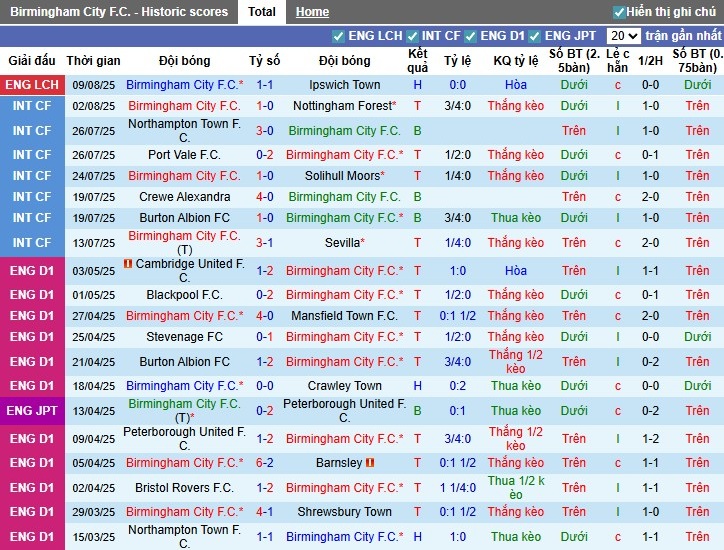Toggle the Hiển thị ghi chú checkbox
Viewport: 724px width, 550px height.
tap(619, 12)
